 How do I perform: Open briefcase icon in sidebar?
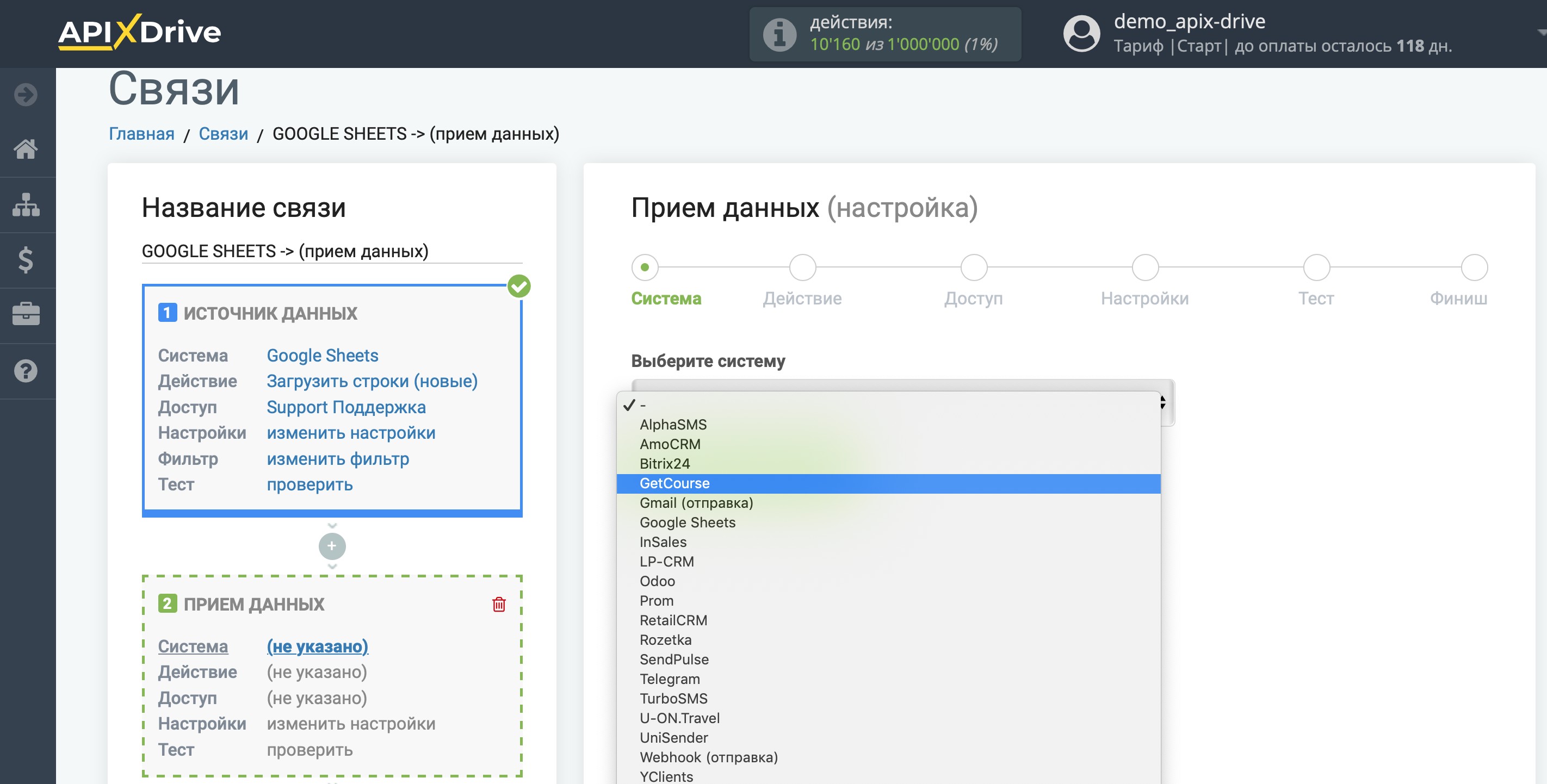[26, 314]
